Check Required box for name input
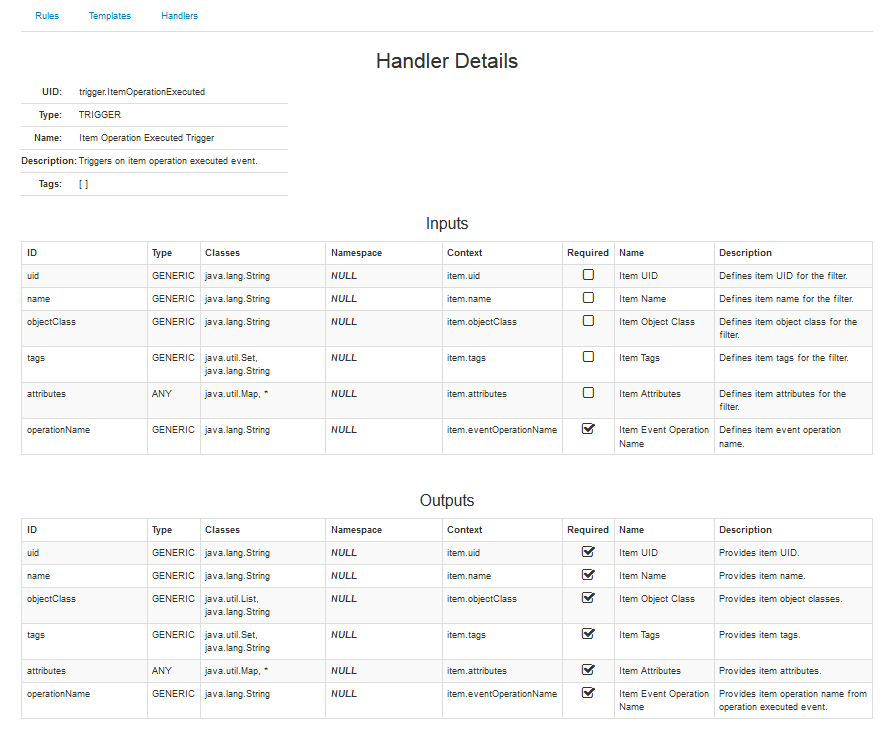This screenshot has height=738, width=886. [588, 298]
